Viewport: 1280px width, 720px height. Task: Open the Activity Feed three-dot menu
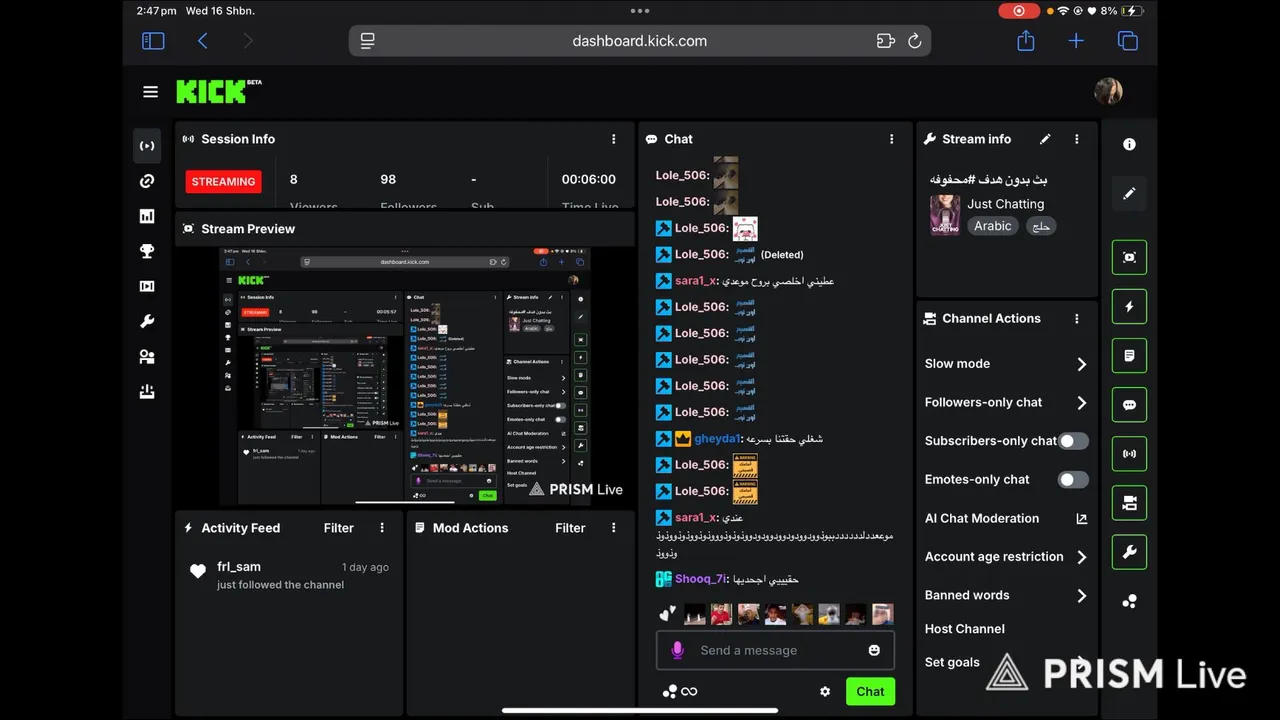click(x=382, y=528)
